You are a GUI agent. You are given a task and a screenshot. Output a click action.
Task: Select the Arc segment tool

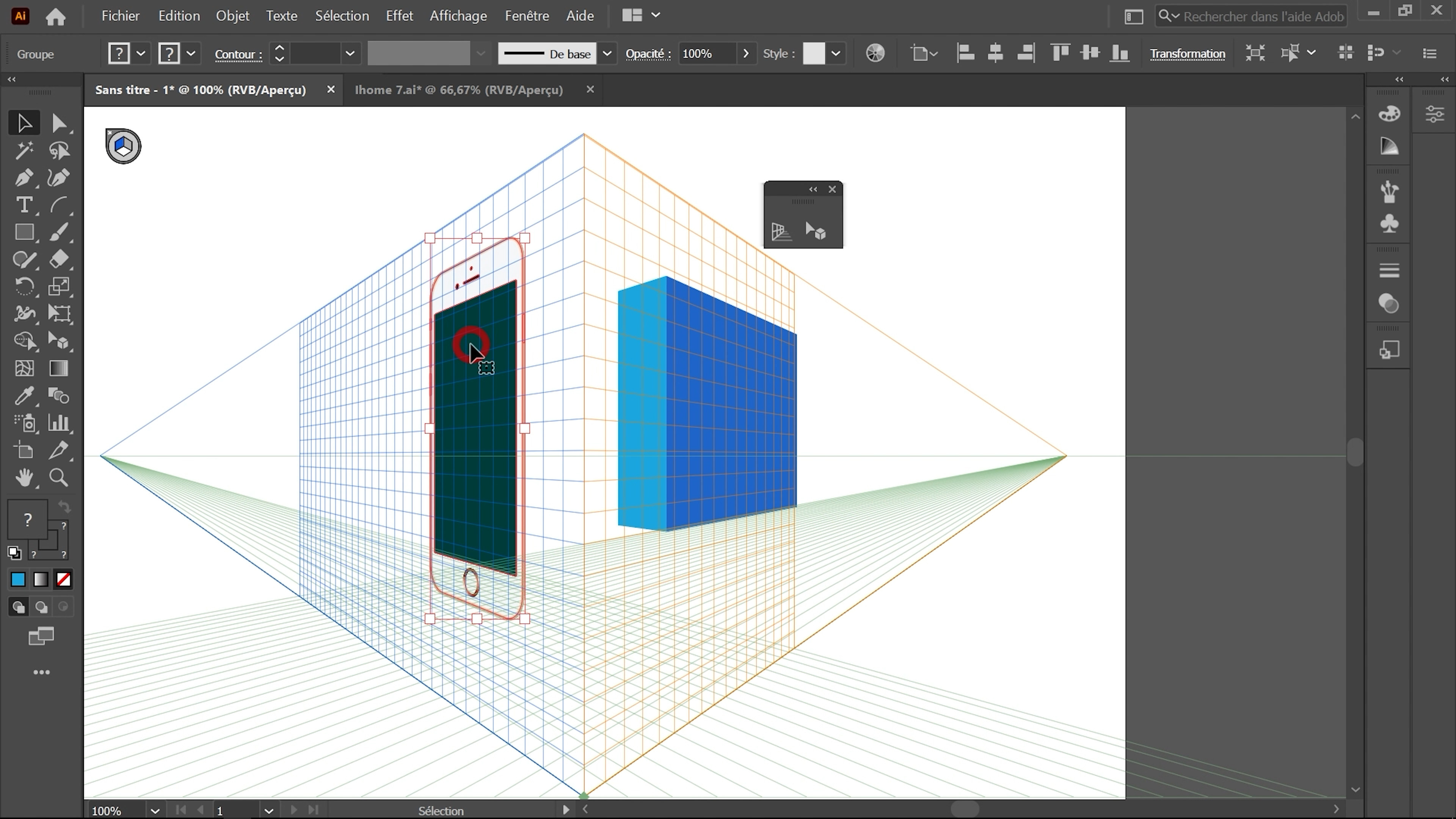point(59,205)
